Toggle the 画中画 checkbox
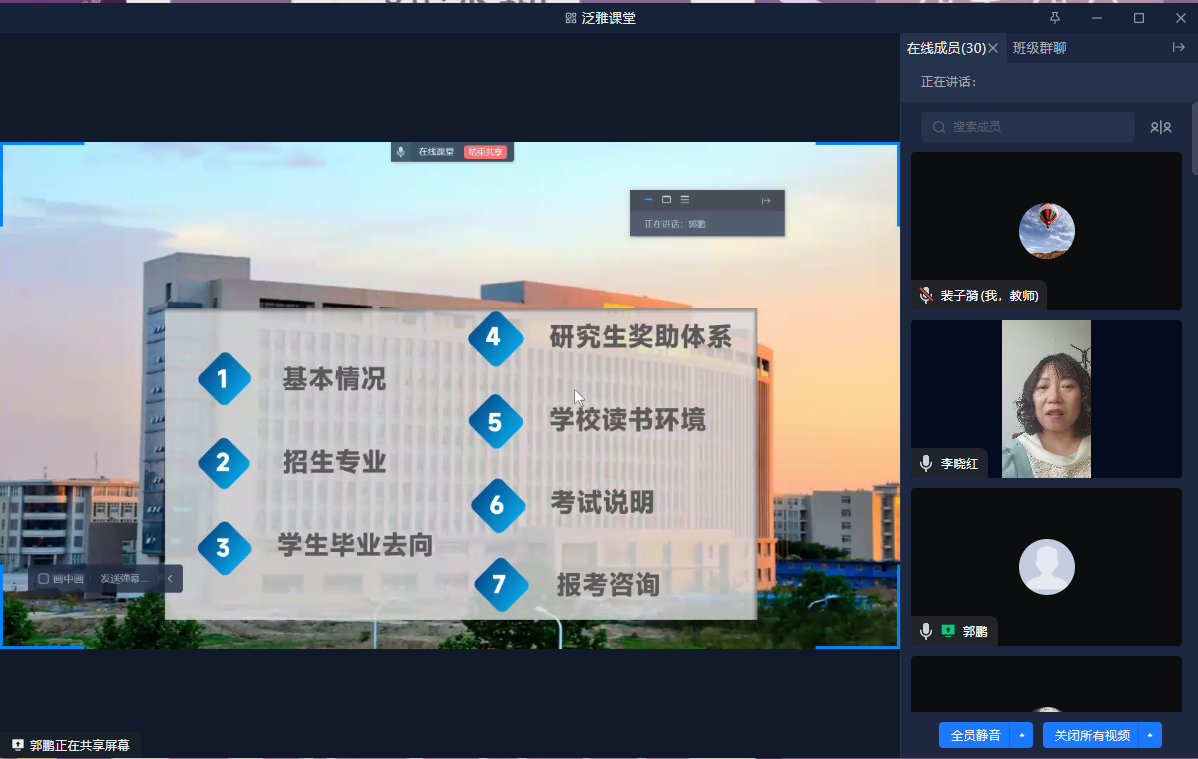The height and width of the screenshot is (759, 1198). tap(44, 579)
